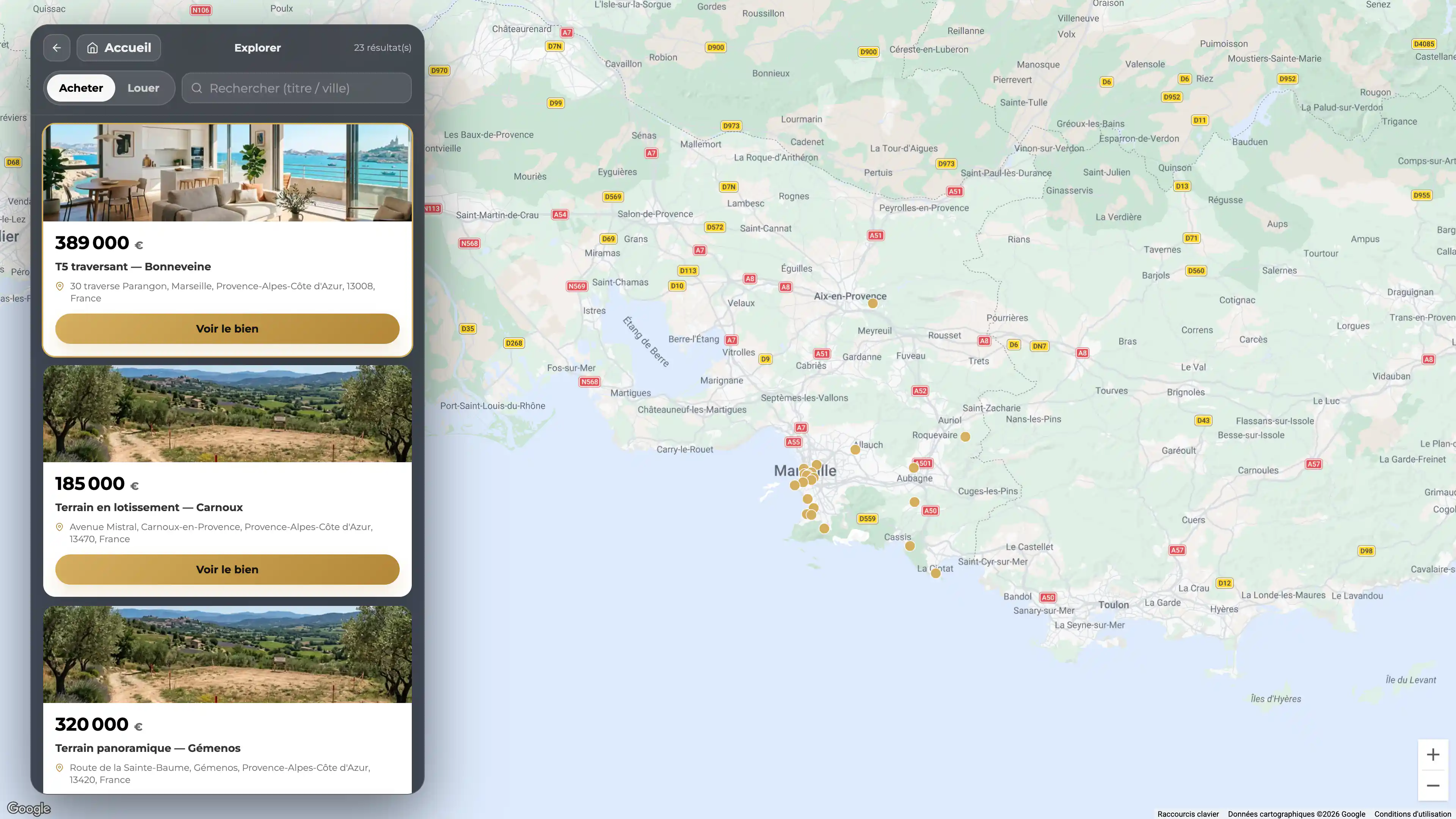Open Raccourcis clavier
This screenshot has height=819, width=1456.
click(1187, 813)
